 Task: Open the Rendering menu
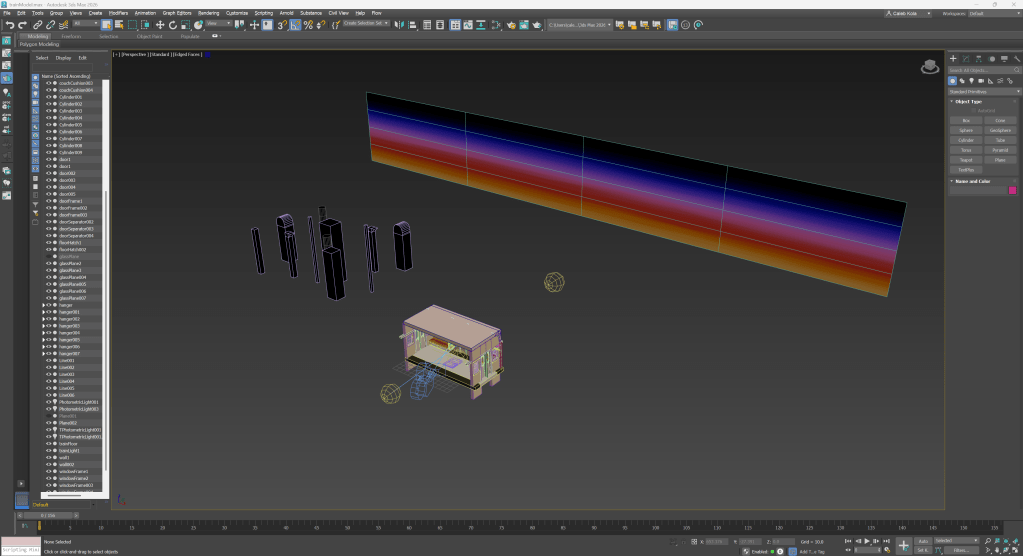[x=208, y=13]
